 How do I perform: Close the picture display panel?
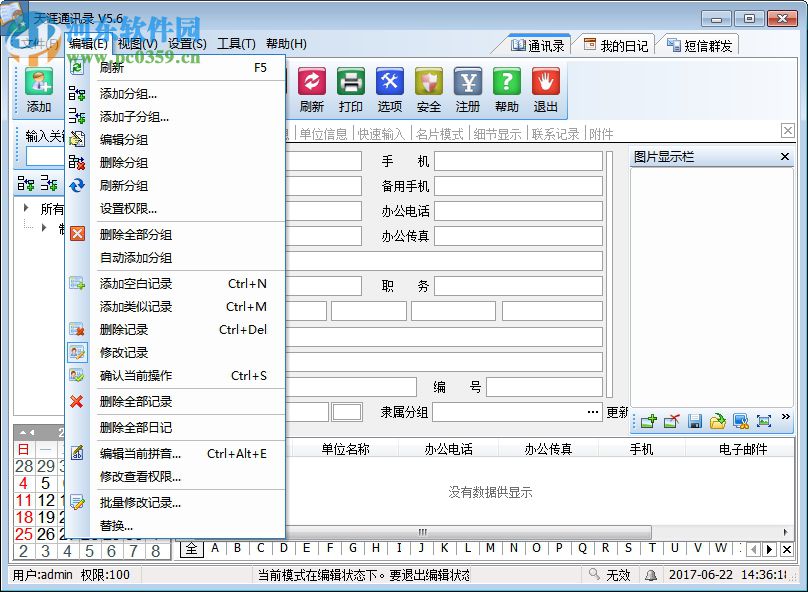pos(785,156)
